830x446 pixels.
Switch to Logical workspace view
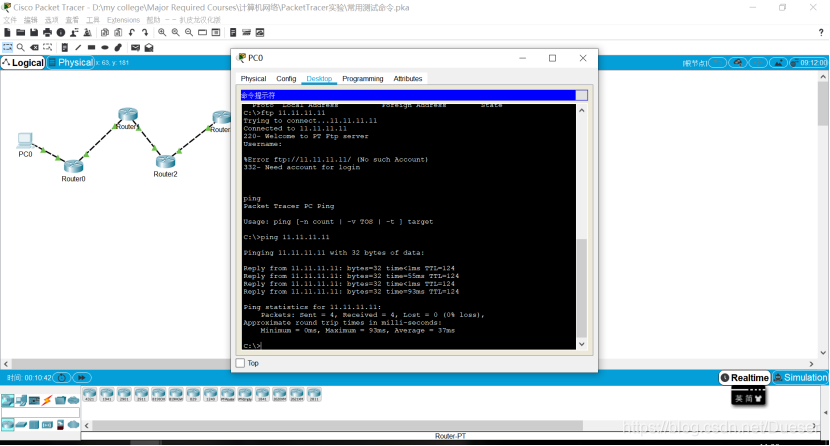point(23,62)
